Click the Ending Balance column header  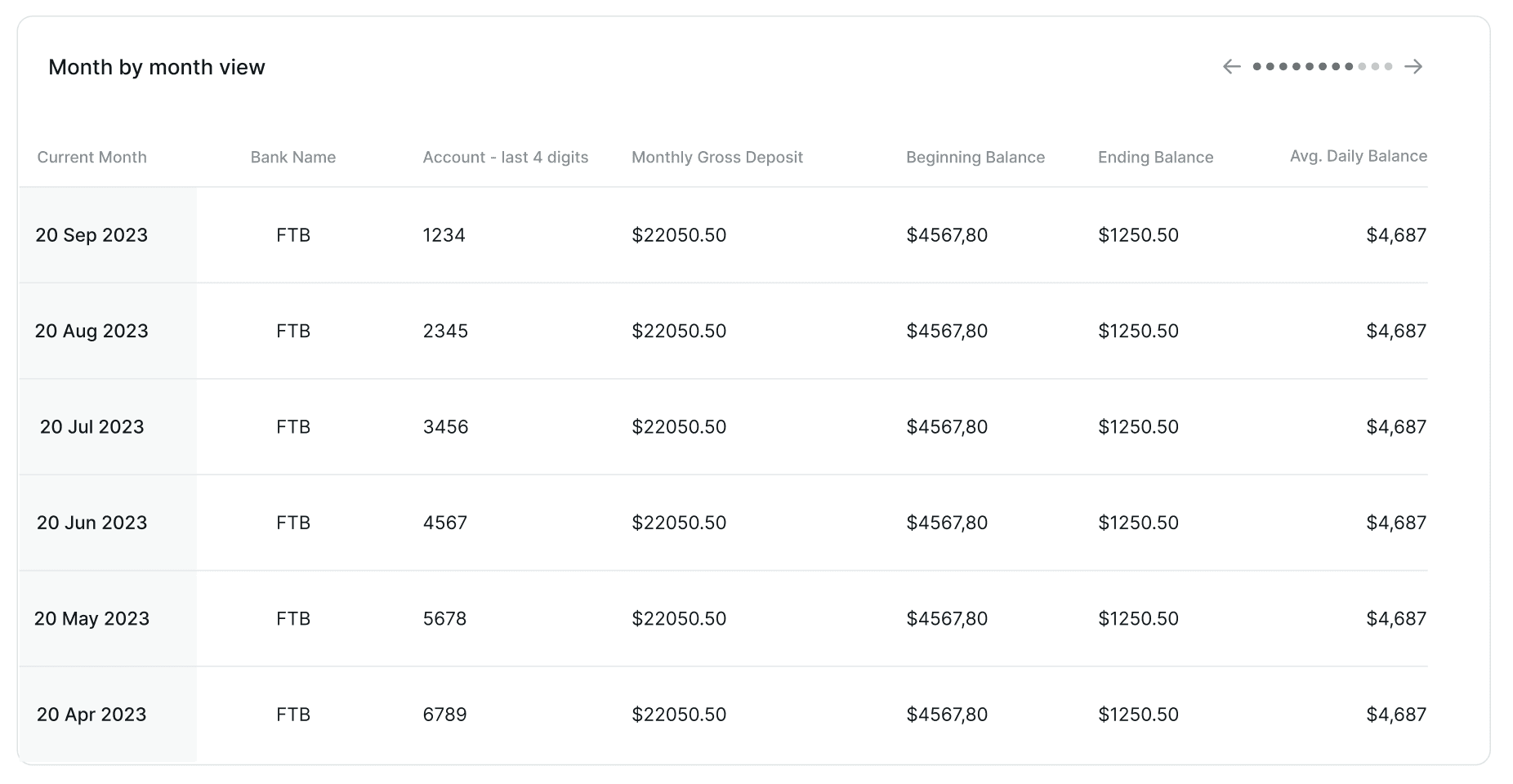click(x=1155, y=158)
